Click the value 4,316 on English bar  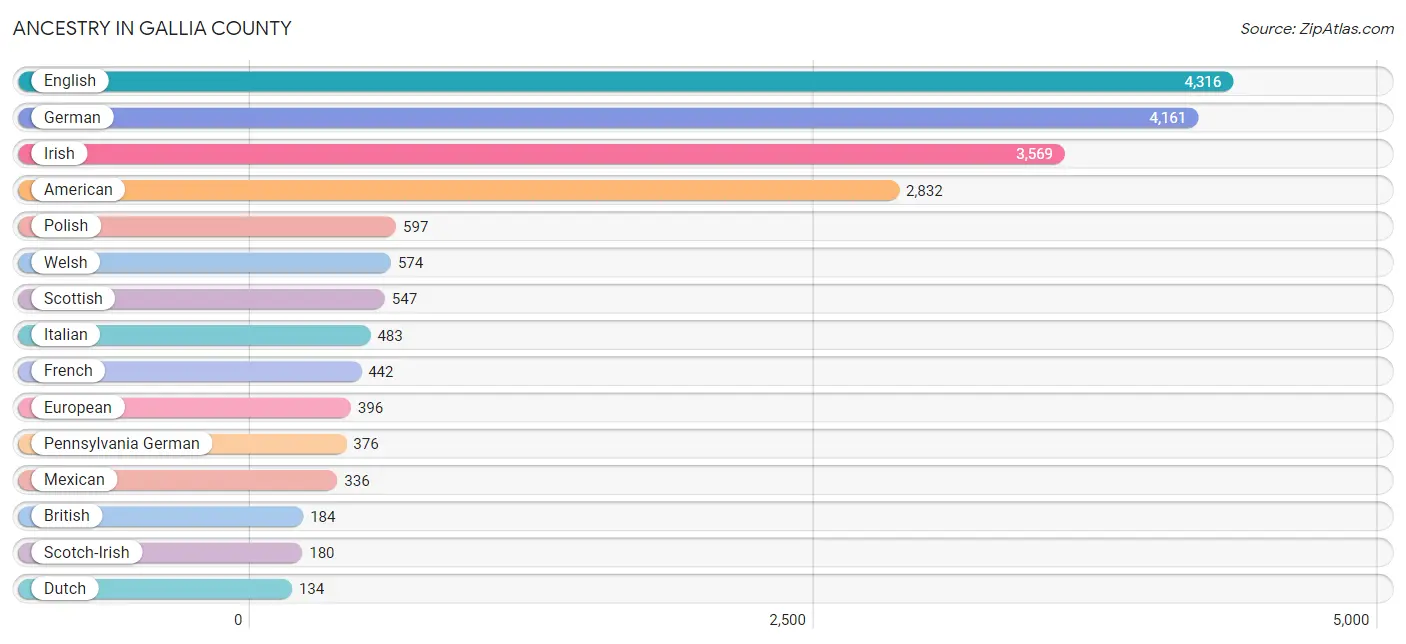pos(1203,82)
